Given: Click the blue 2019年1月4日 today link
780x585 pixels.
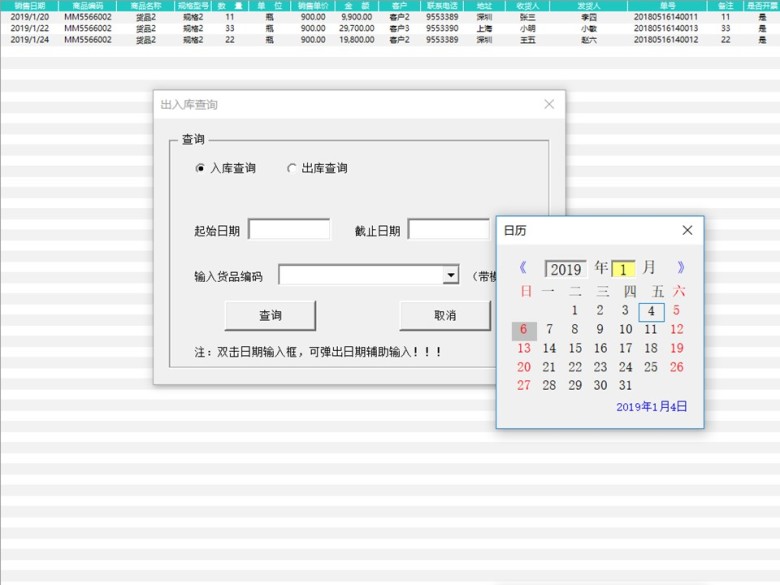Looking at the screenshot, I should tap(652, 407).
